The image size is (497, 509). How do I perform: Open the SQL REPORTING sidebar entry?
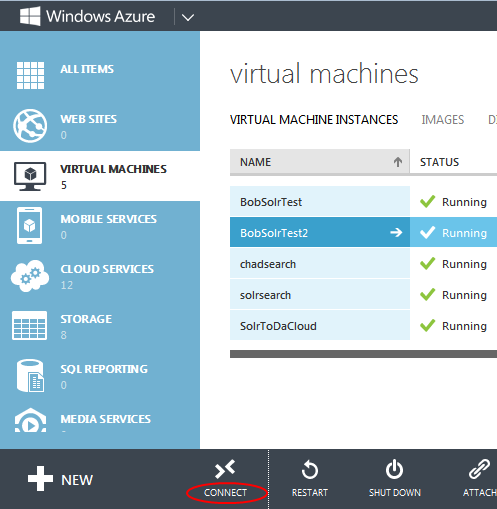pyautogui.click(x=100, y=376)
